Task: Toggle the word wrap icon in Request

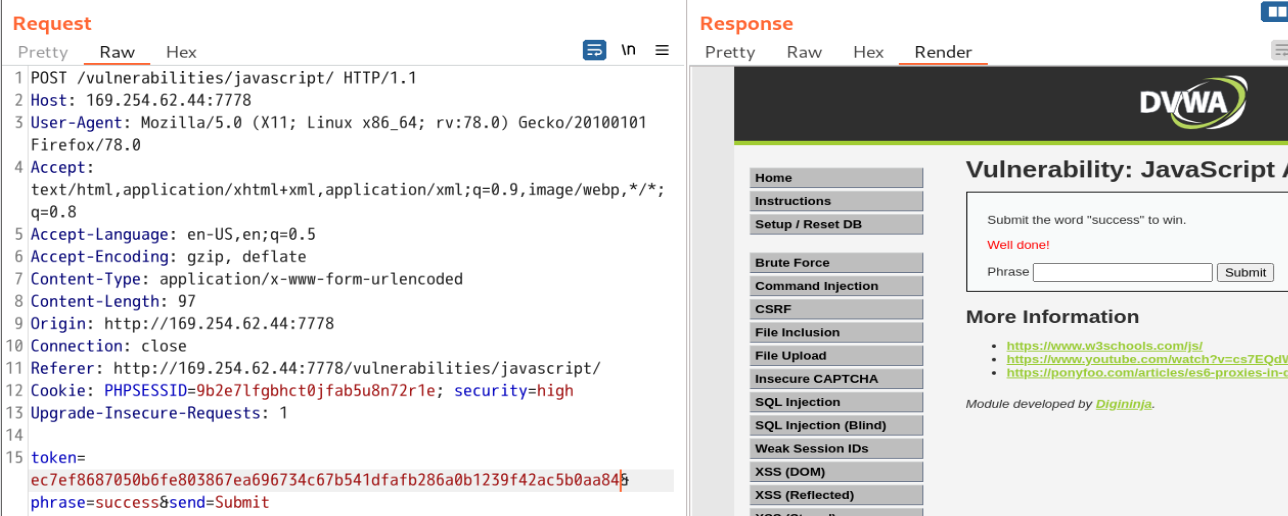Action: [594, 50]
